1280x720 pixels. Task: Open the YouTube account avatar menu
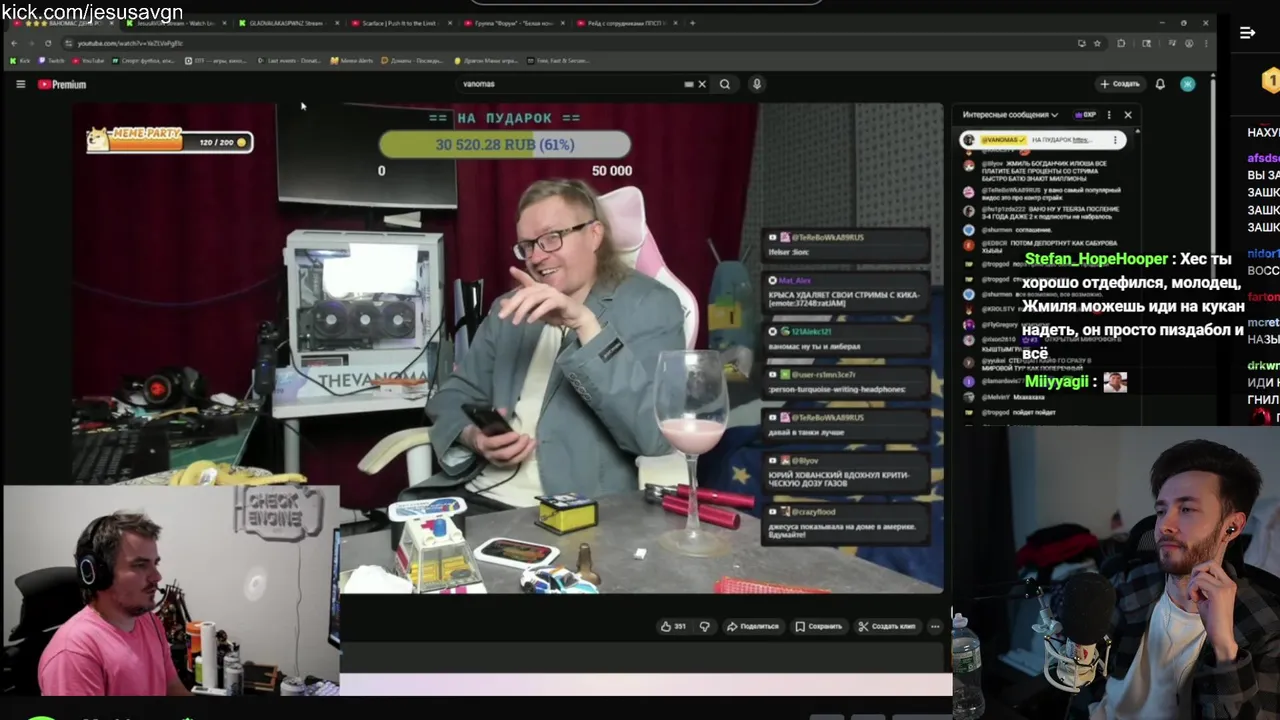[x=1188, y=84]
